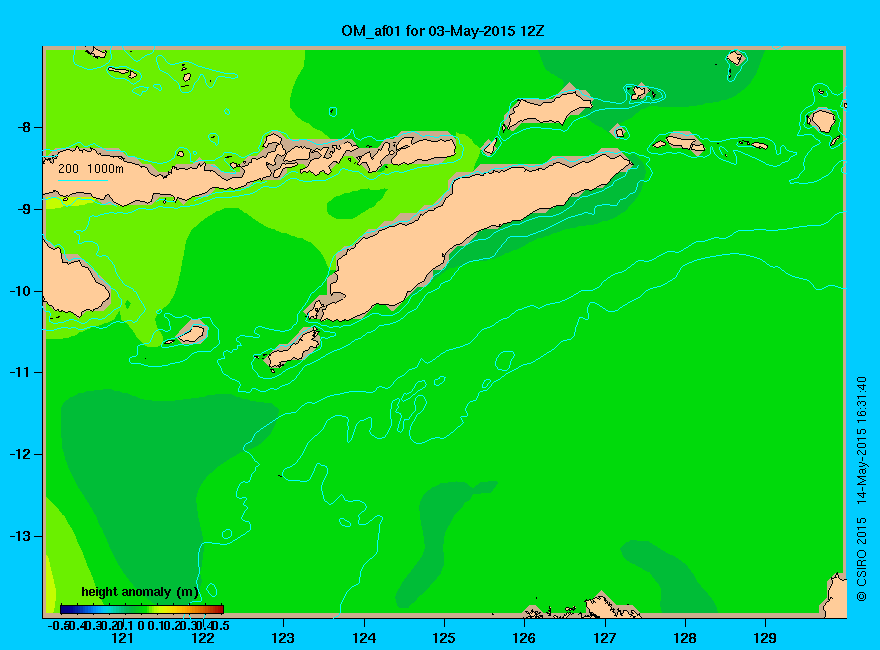Click latitude label -13
Viewport: 880px width, 650px height.
pyautogui.click(x=21, y=536)
